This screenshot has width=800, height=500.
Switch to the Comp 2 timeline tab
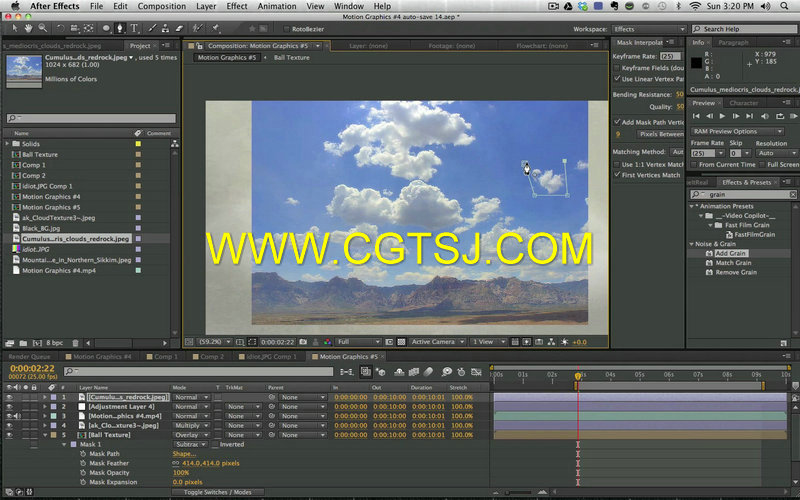pos(212,357)
